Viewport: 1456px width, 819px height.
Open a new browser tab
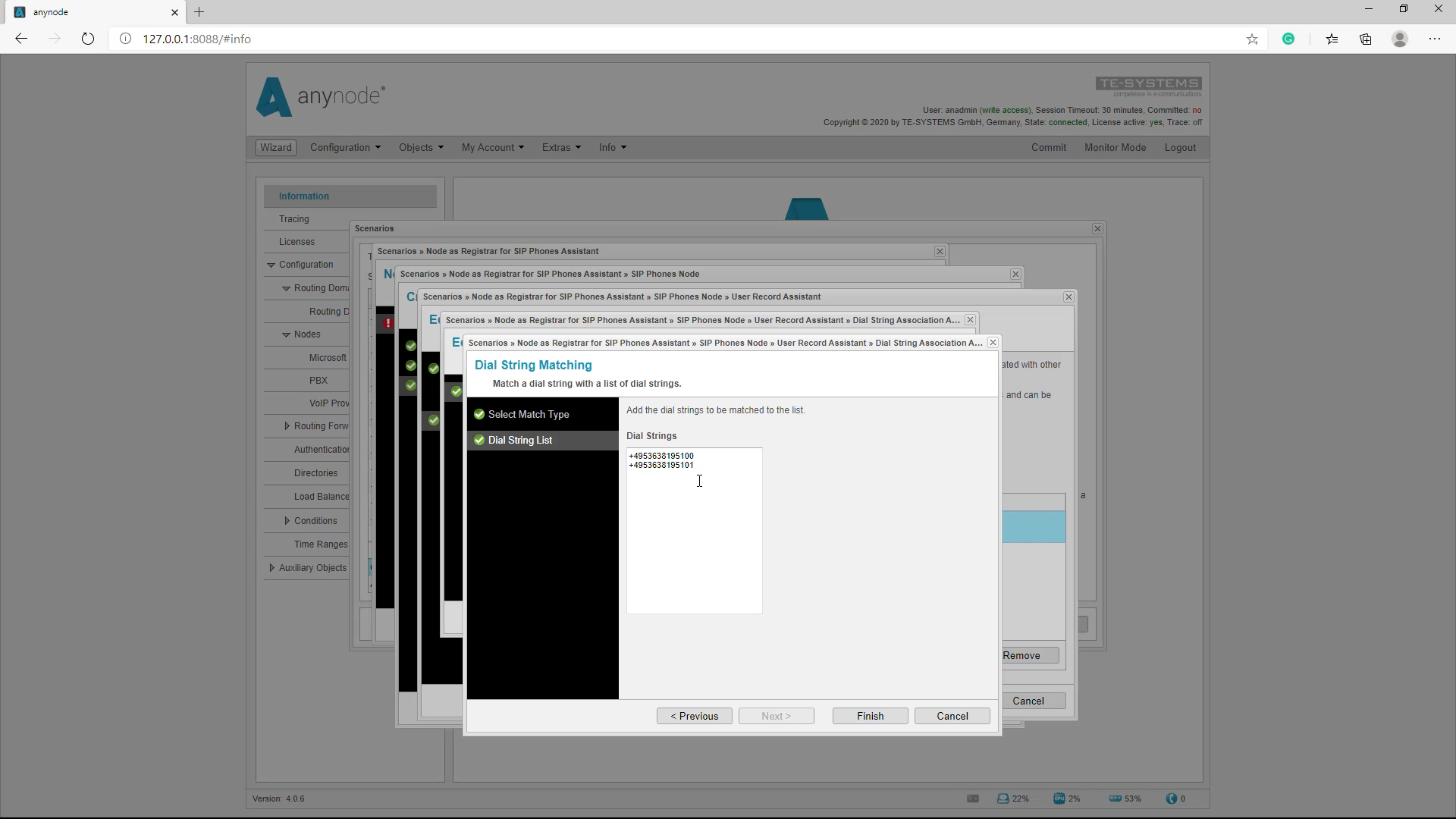199,12
